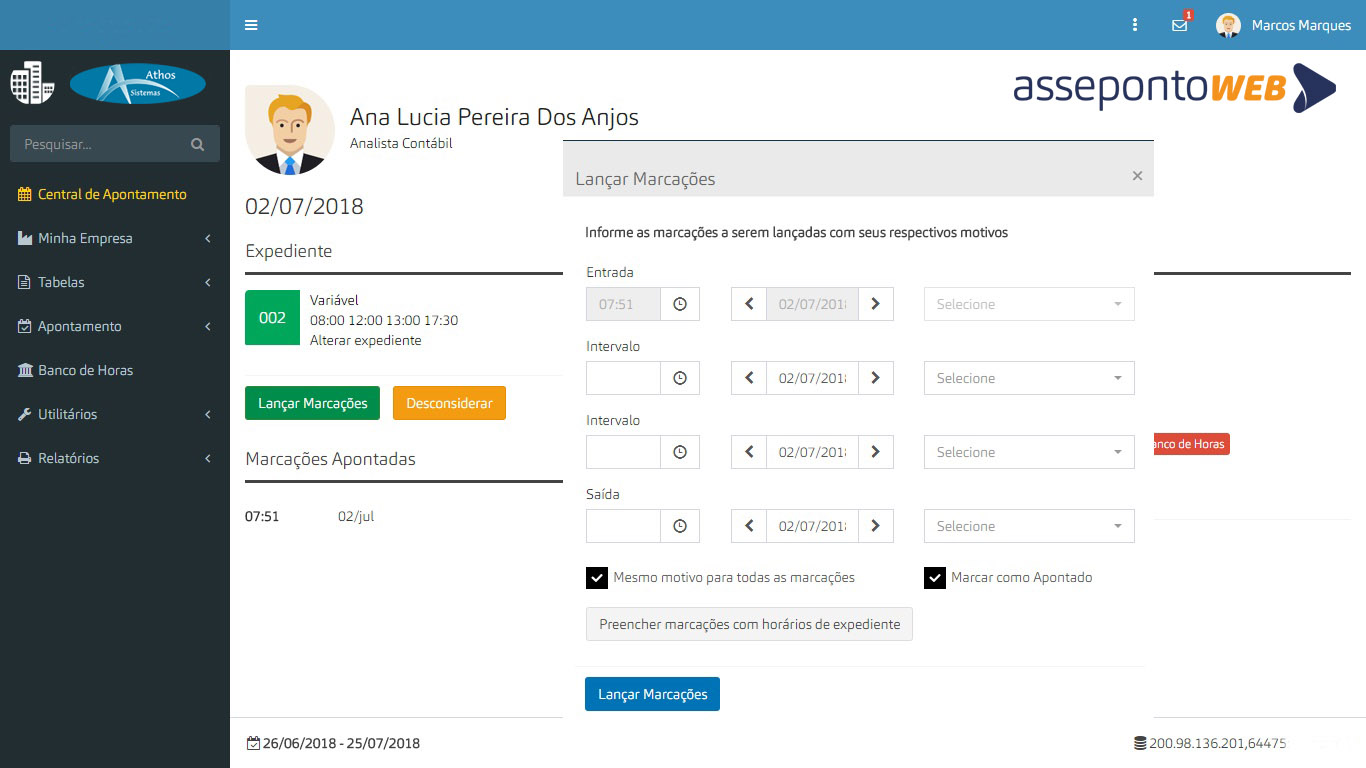This screenshot has width=1366, height=768.
Task: Go to next date in second Intervalo row
Action: pyautogui.click(x=876, y=452)
